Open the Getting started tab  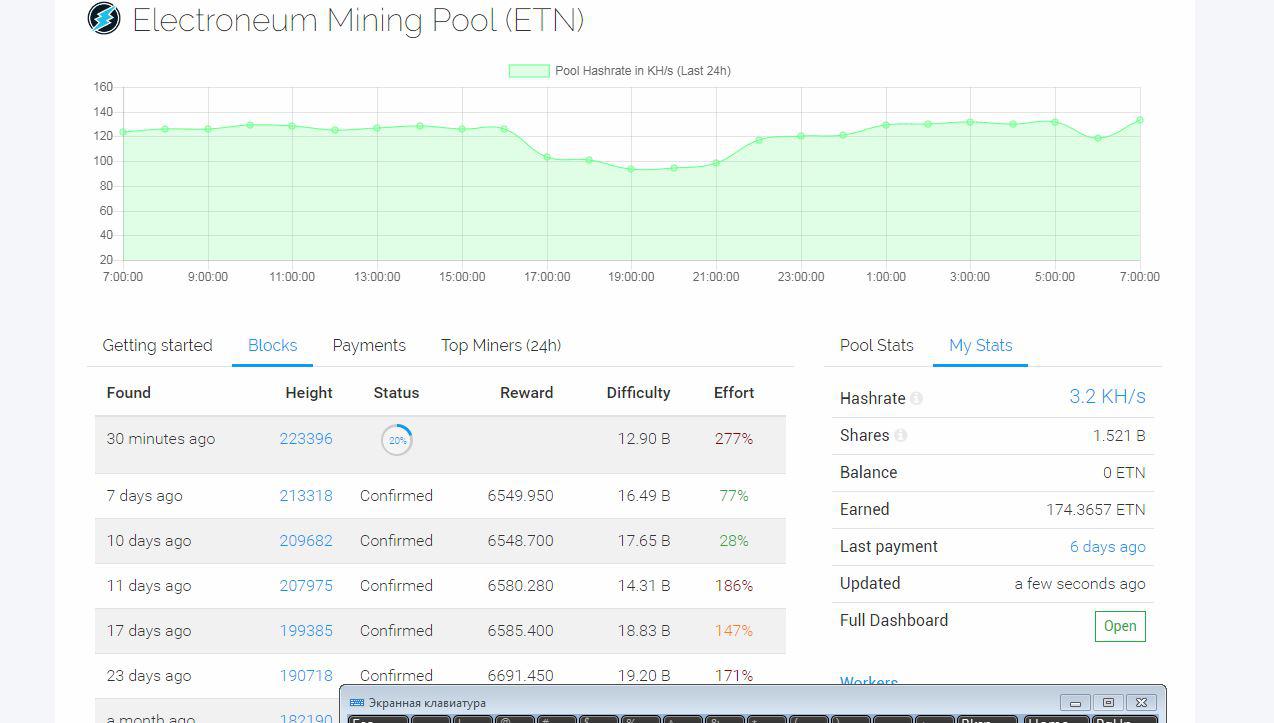[x=157, y=345]
